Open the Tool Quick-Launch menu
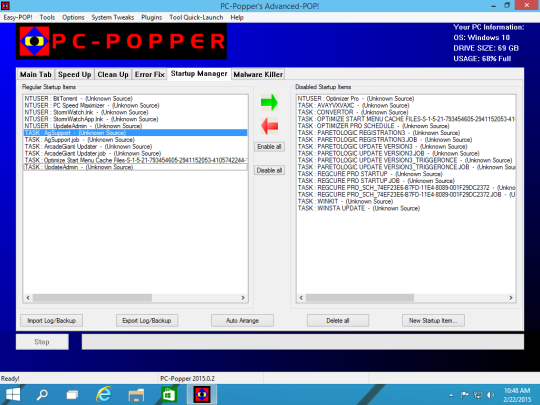Viewport: 540px width, 405px height. coord(196,18)
